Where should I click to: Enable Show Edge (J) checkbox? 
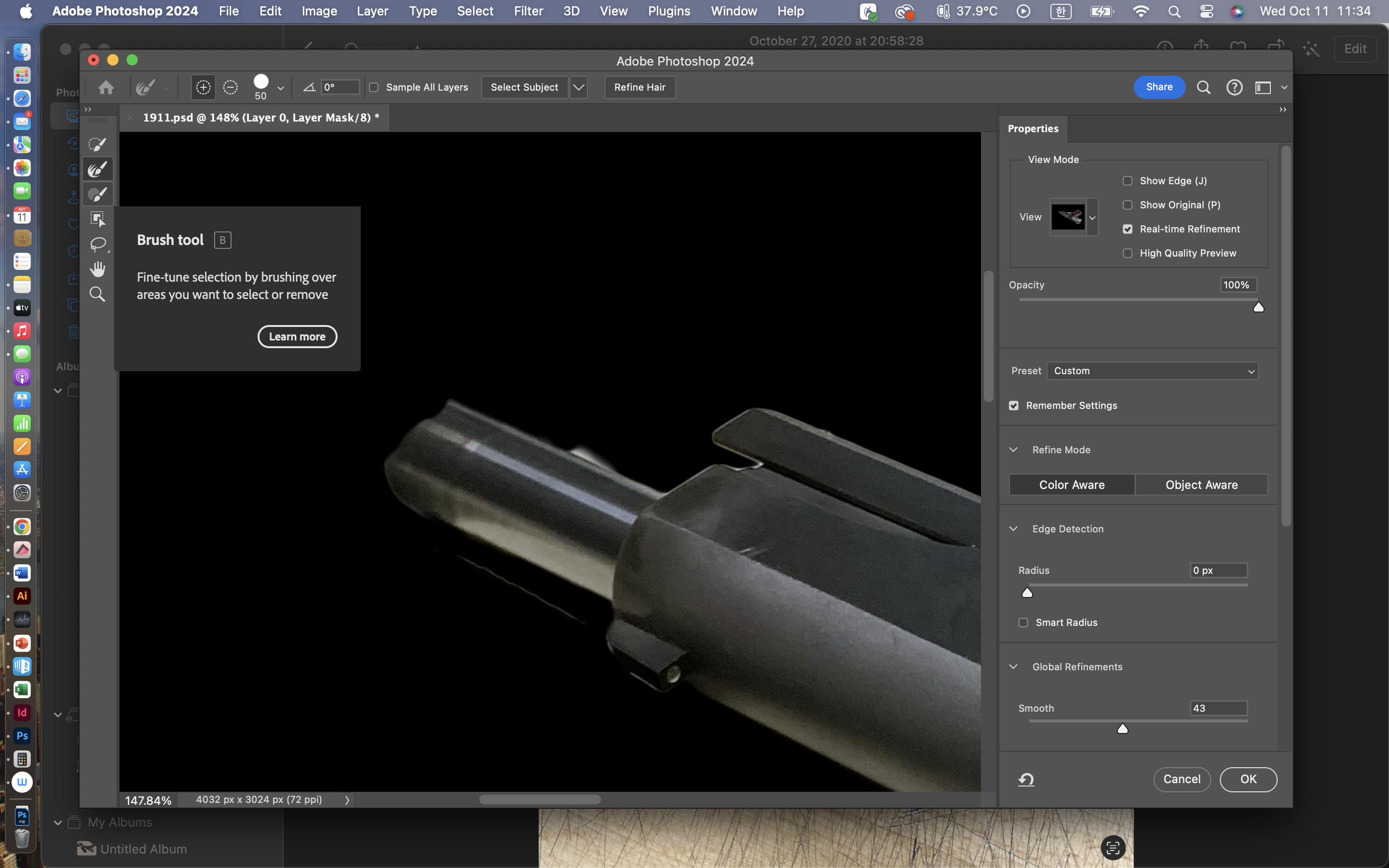pos(1127,181)
